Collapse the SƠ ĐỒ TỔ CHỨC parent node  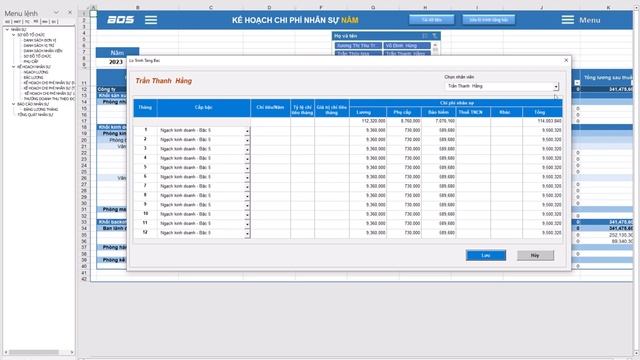point(13,35)
